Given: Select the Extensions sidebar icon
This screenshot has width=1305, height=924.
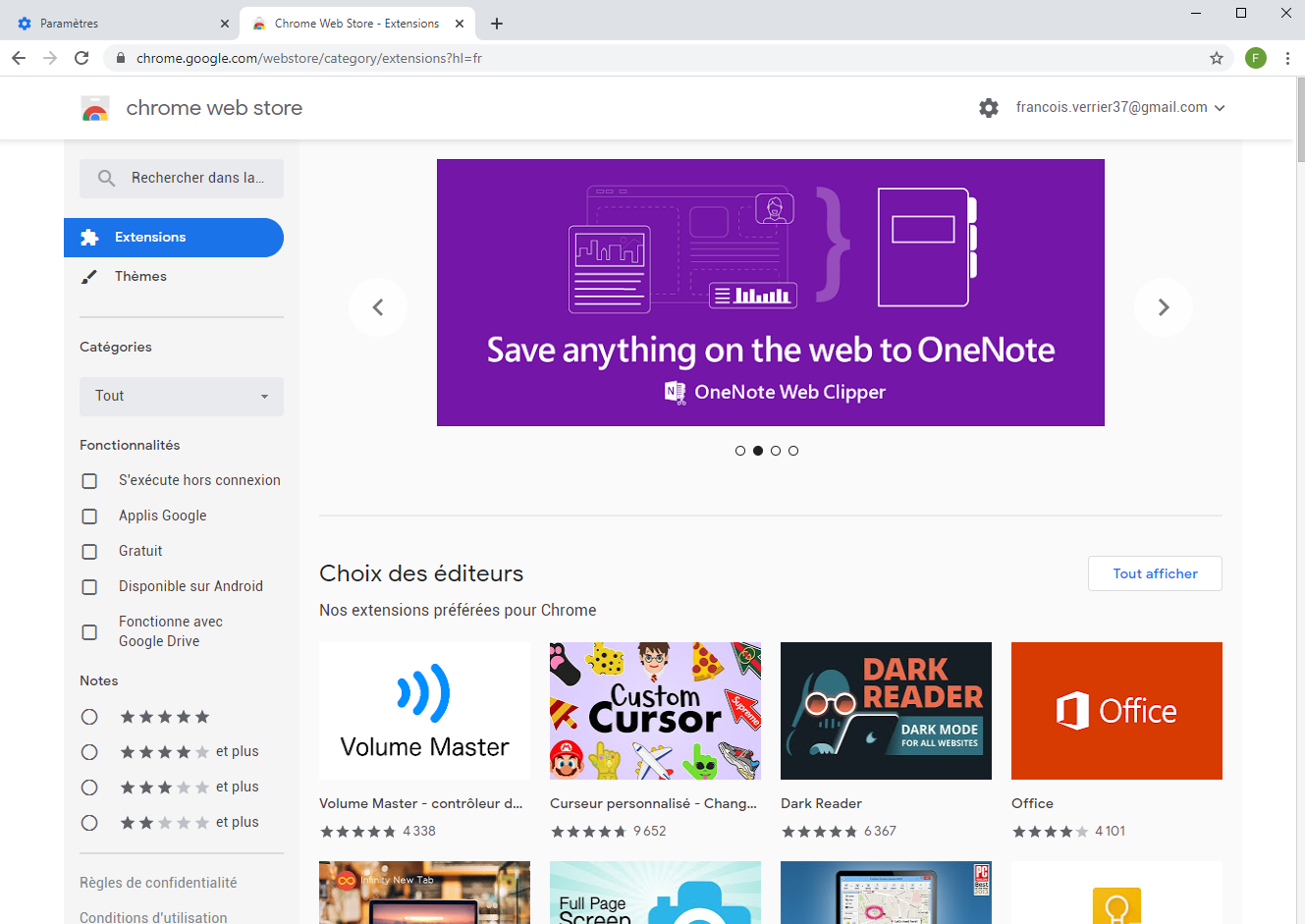Looking at the screenshot, I should pos(89,237).
